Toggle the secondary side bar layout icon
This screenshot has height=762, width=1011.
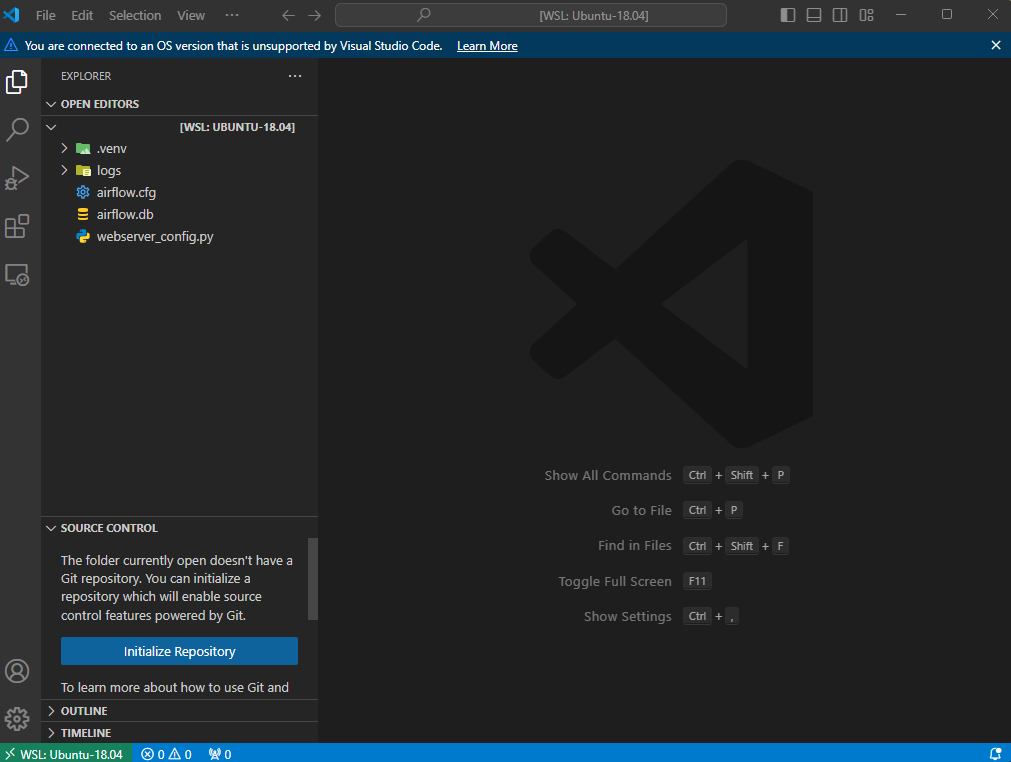click(x=840, y=15)
